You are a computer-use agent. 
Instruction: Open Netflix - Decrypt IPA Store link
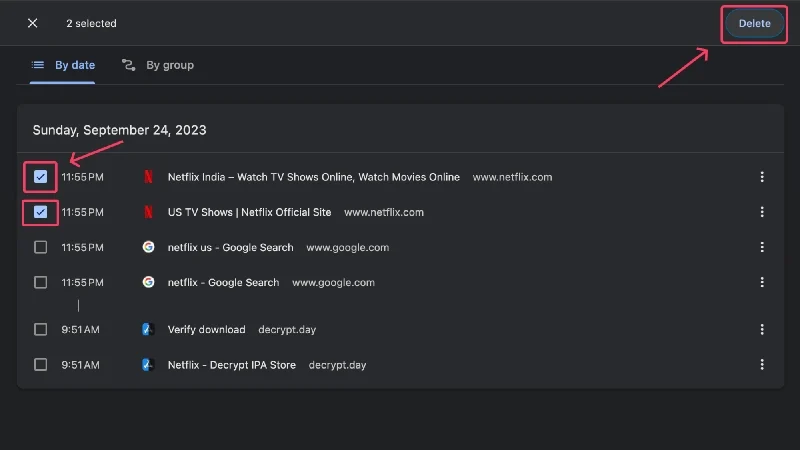[x=232, y=365]
